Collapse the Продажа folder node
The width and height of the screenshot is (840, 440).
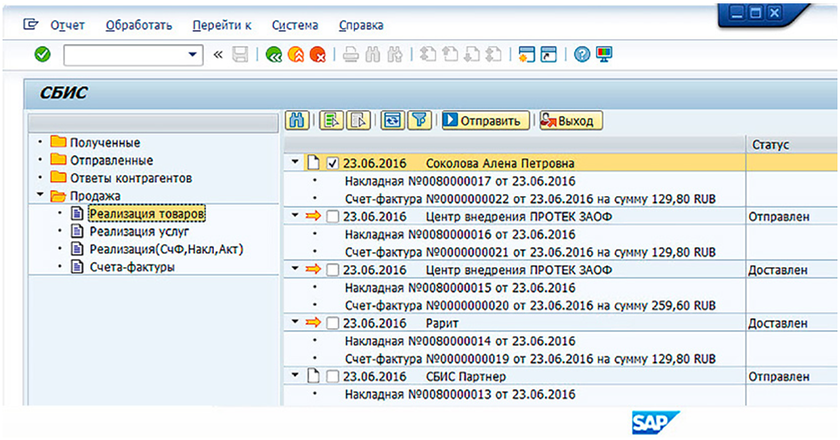pyautogui.click(x=39, y=196)
